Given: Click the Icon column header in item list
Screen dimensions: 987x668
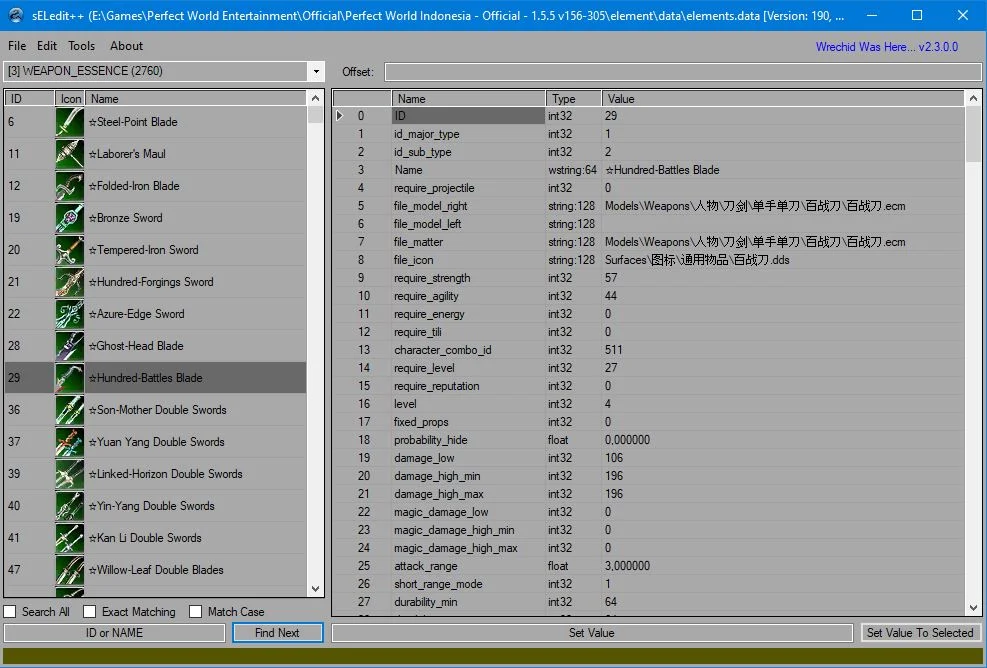Looking at the screenshot, I should 70,99.
